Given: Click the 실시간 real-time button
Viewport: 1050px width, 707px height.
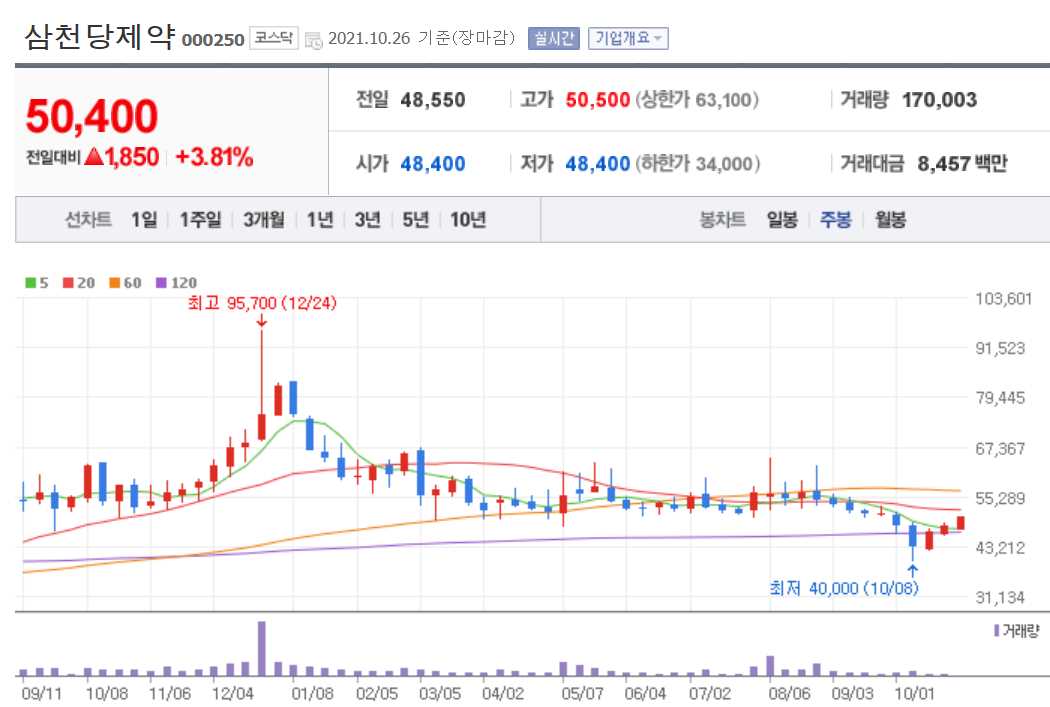Looking at the screenshot, I should click(553, 38).
